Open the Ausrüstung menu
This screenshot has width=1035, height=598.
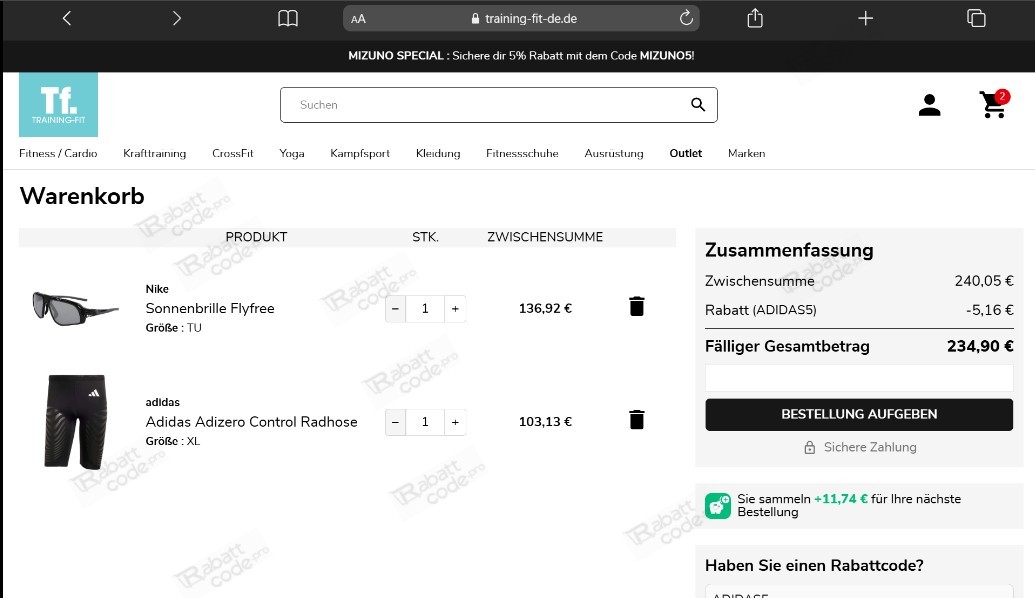(x=614, y=153)
